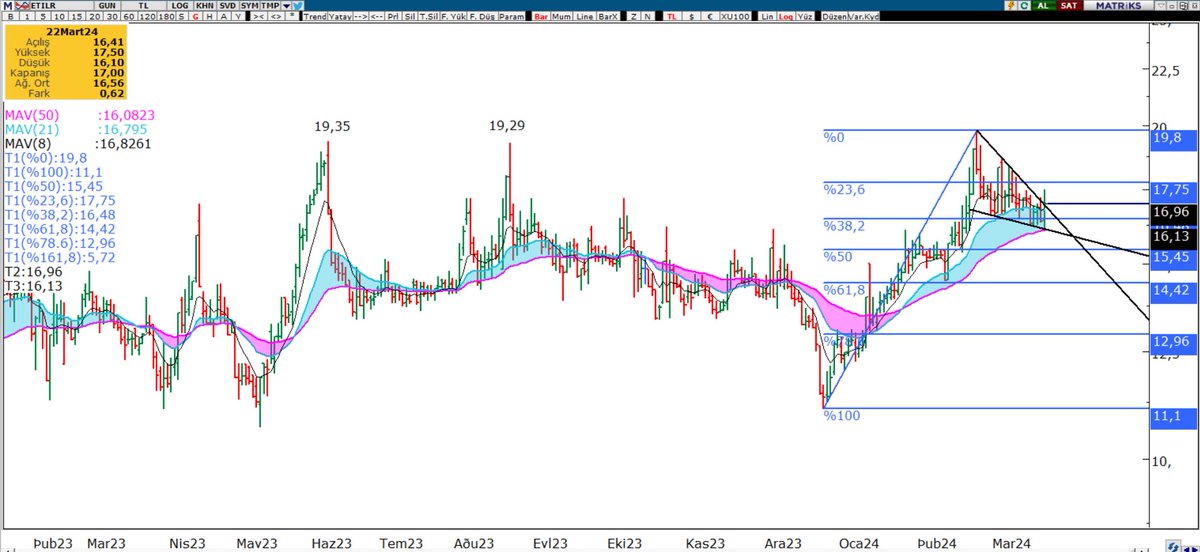Click the <> expand chart icon
Image resolution: width=1200 pixels, height=552 pixels.
276,17
